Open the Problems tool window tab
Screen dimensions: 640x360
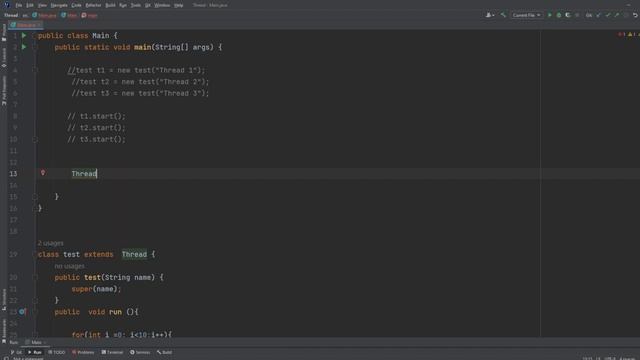83,352
